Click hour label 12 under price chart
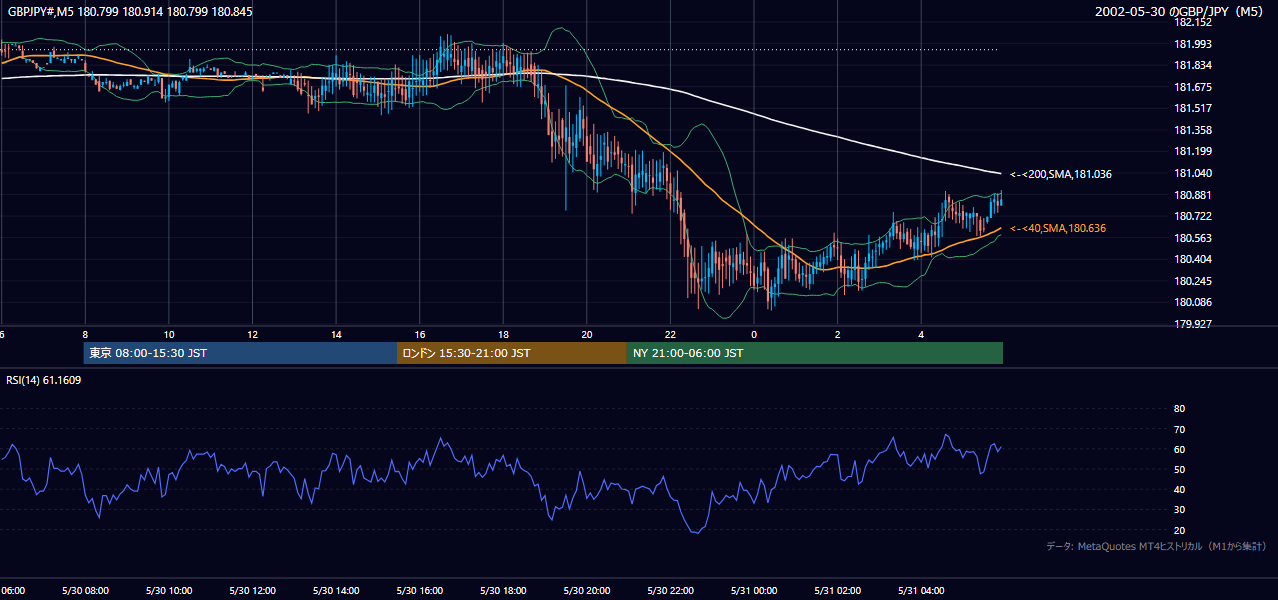This screenshot has height=600, width=1278. coord(253,334)
